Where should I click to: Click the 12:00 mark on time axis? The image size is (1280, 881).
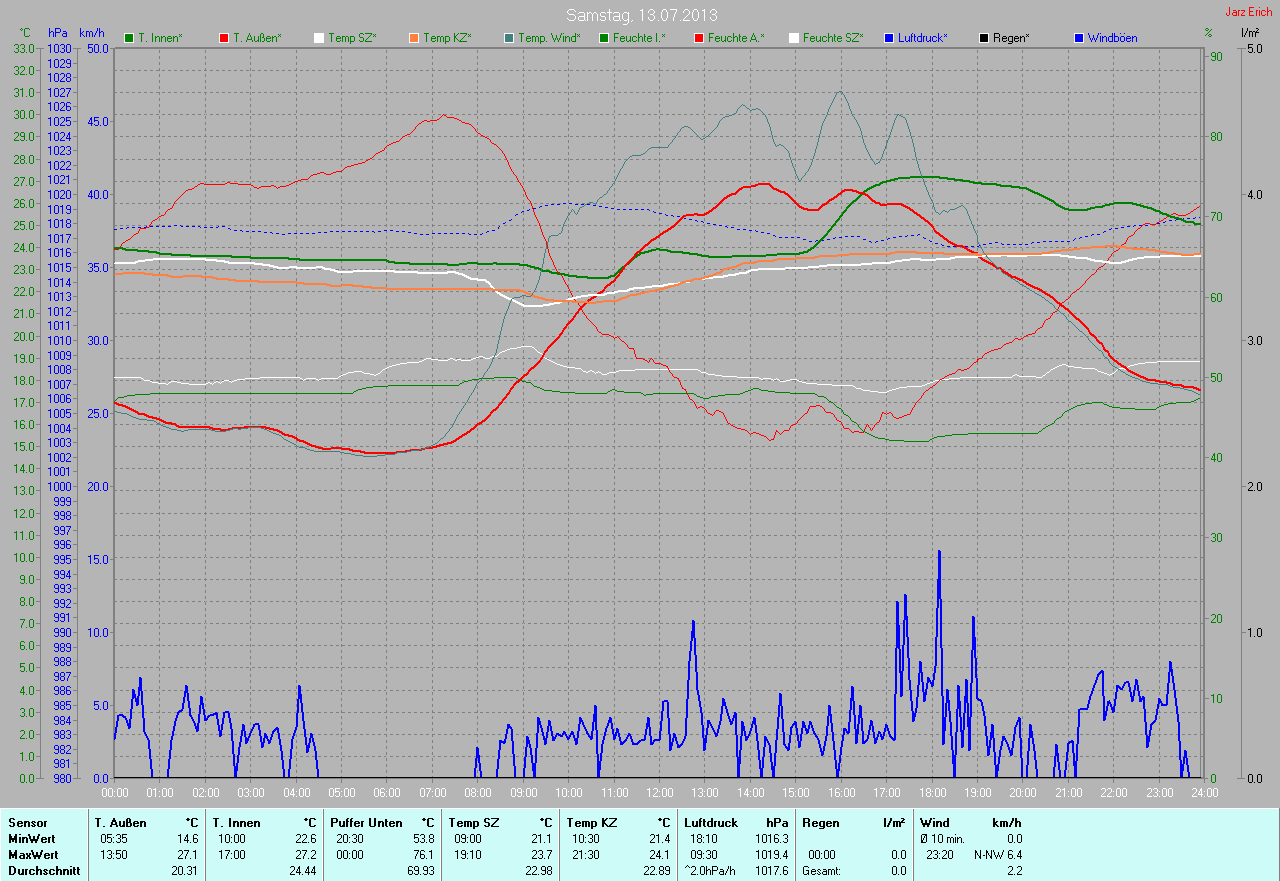[x=659, y=793]
